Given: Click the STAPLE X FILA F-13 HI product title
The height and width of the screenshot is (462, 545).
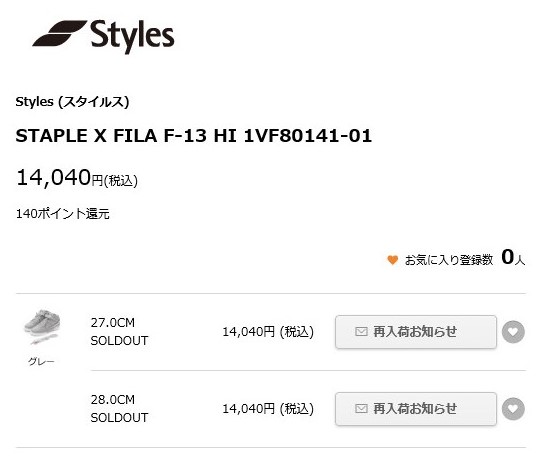Looking at the screenshot, I should [194, 135].
